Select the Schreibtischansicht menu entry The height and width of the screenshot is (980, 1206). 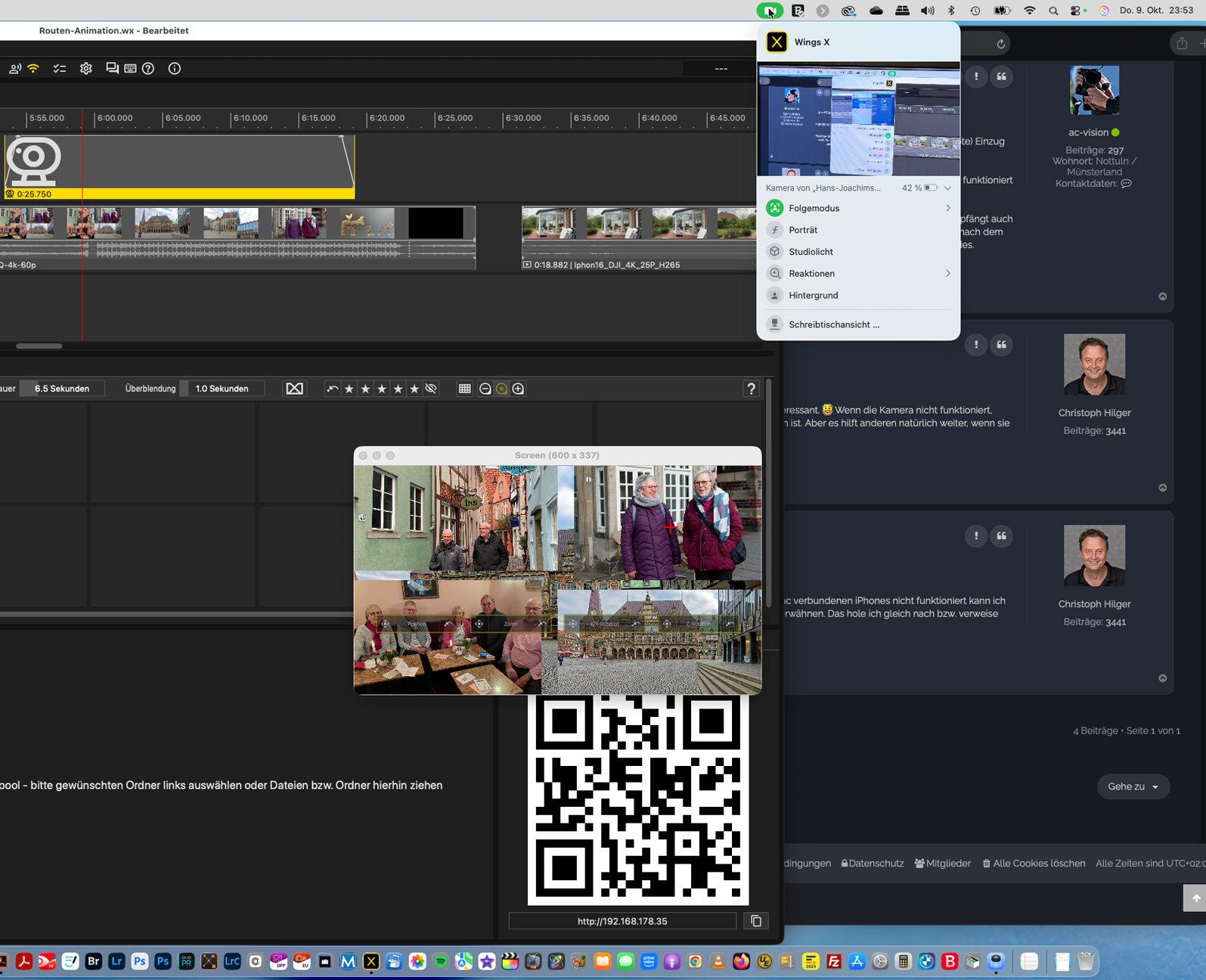(833, 324)
